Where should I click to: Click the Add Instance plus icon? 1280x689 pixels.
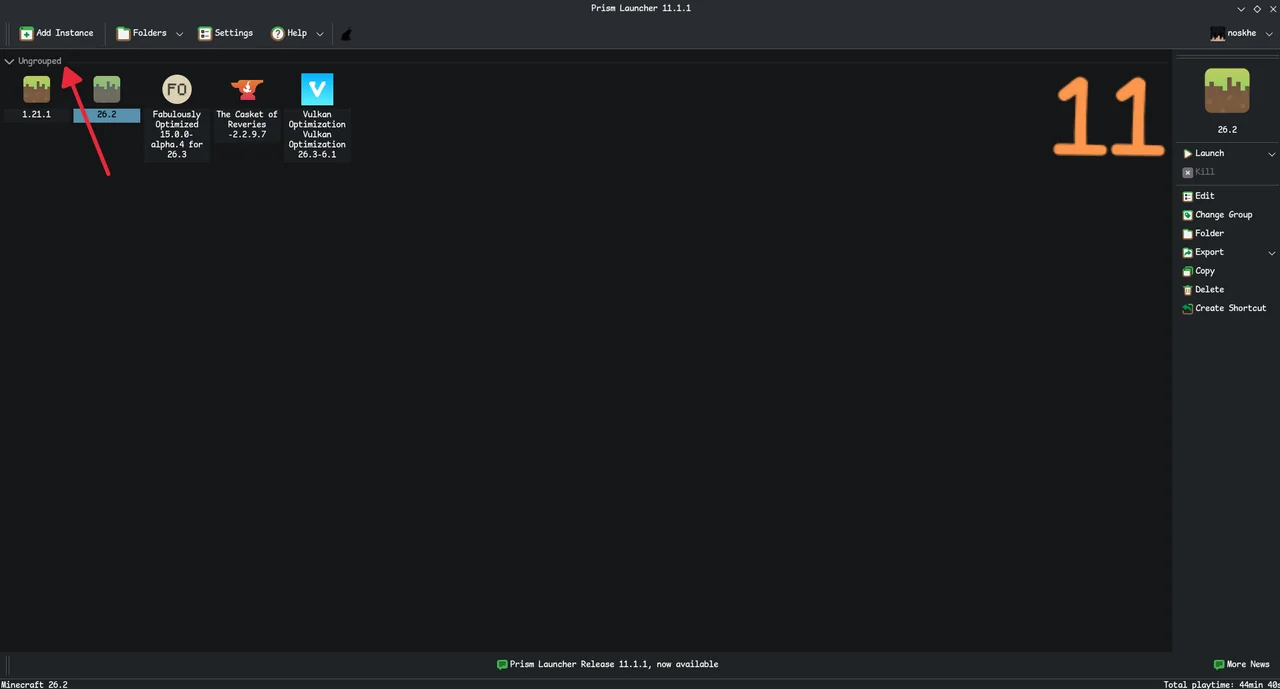pos(27,33)
